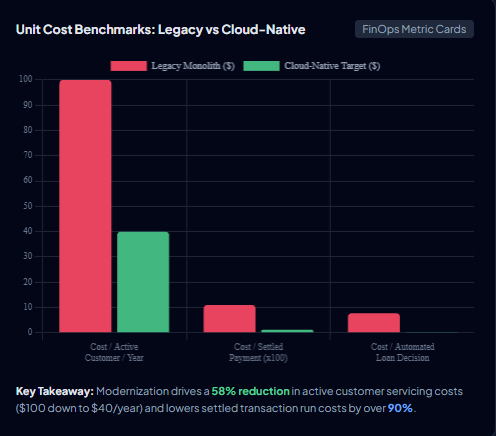Open the FinOps Metric Cards badge
496x436 pixels.
click(x=414, y=29)
